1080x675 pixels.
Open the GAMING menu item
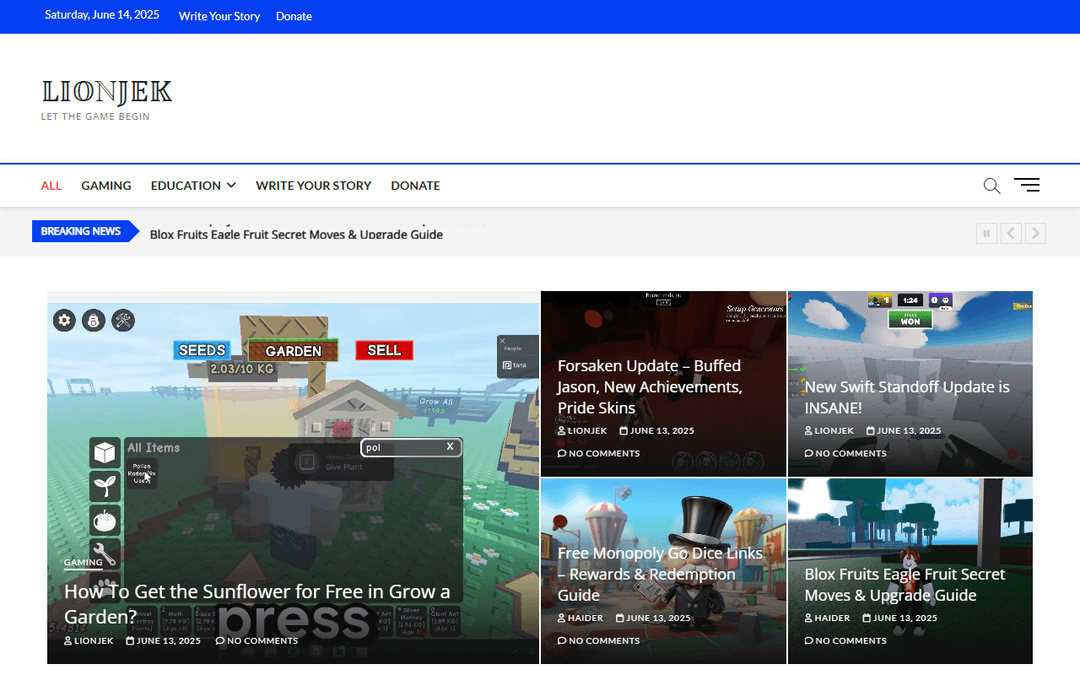[106, 185]
